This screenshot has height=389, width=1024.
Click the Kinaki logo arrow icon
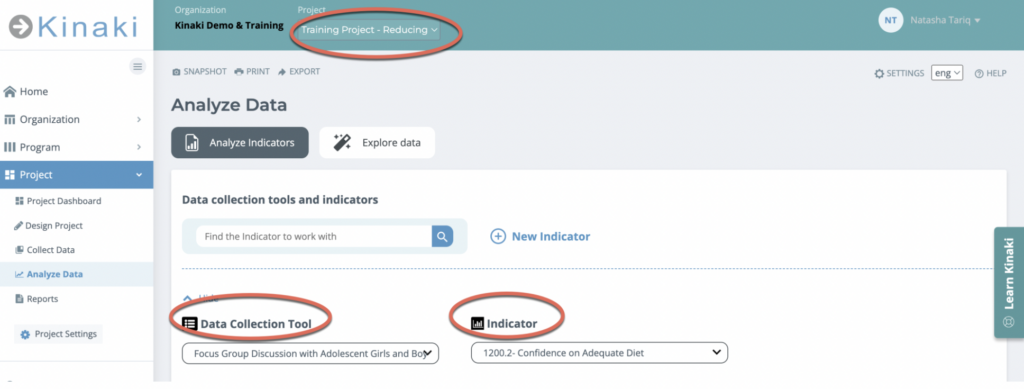(x=21, y=27)
